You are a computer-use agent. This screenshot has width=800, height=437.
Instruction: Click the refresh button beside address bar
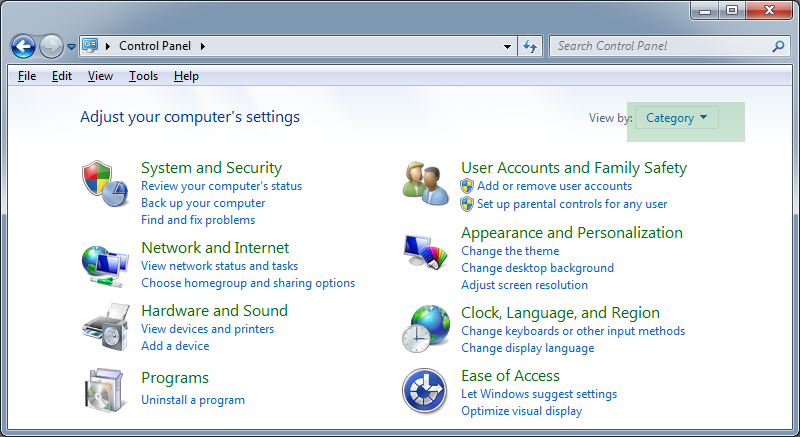coord(531,46)
